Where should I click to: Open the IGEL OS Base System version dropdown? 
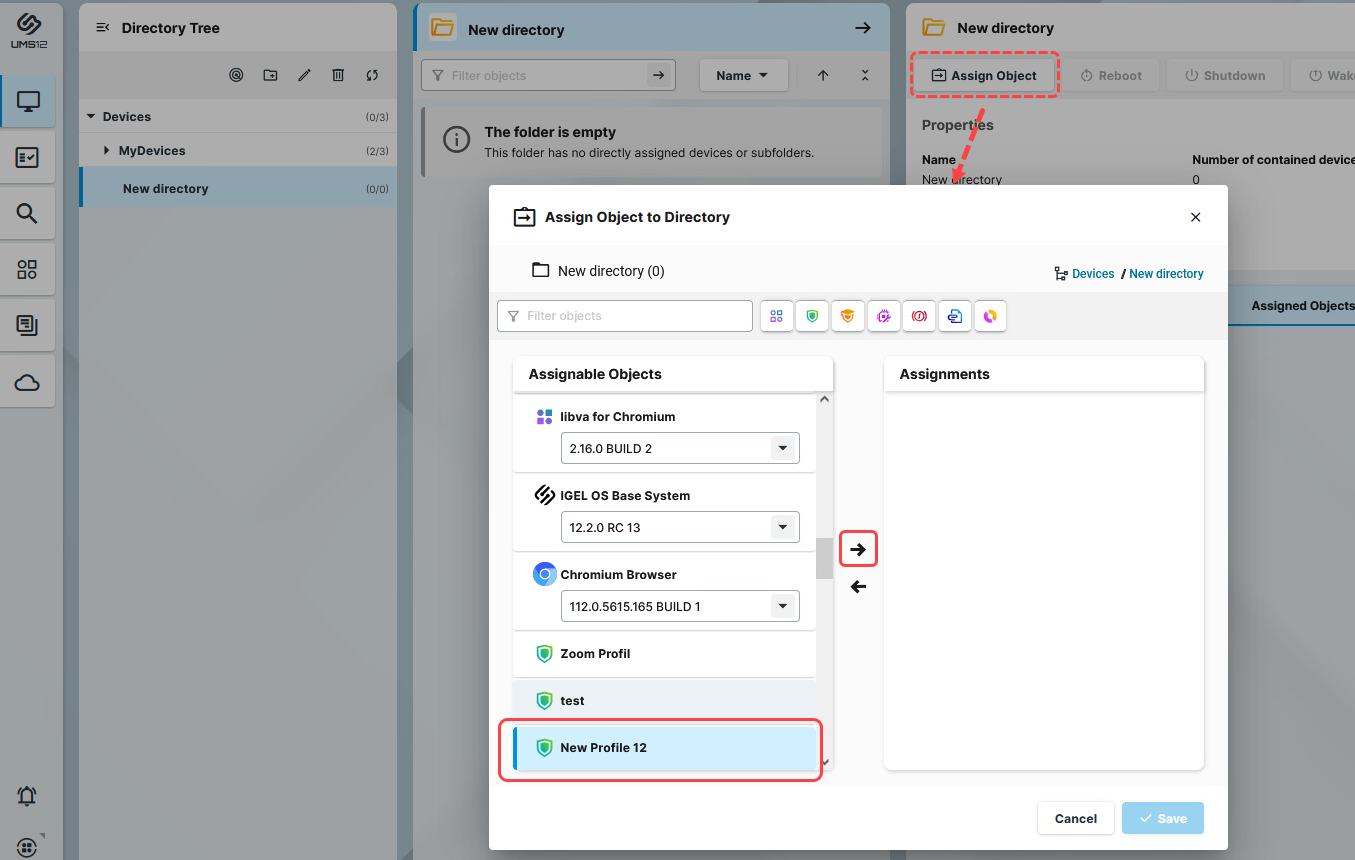[x=782, y=527]
